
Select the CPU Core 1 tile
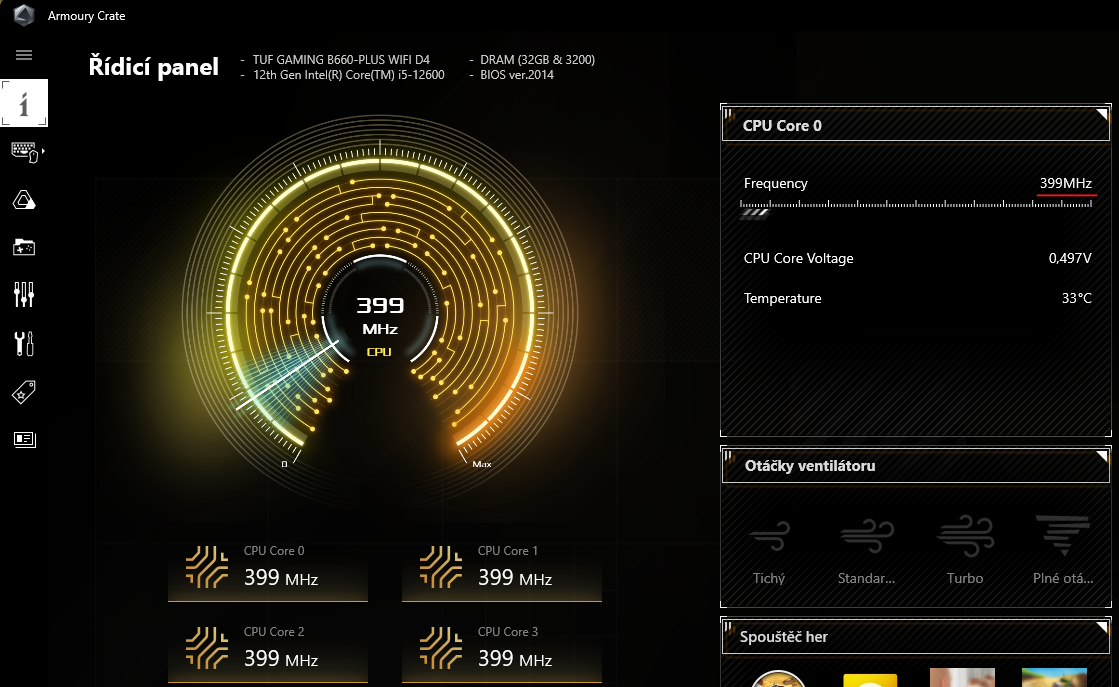502,568
